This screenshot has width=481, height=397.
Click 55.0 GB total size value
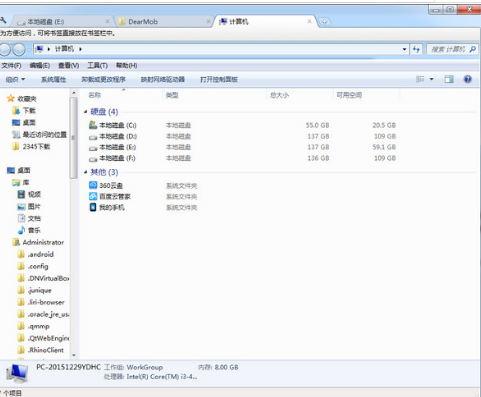tap(317, 125)
